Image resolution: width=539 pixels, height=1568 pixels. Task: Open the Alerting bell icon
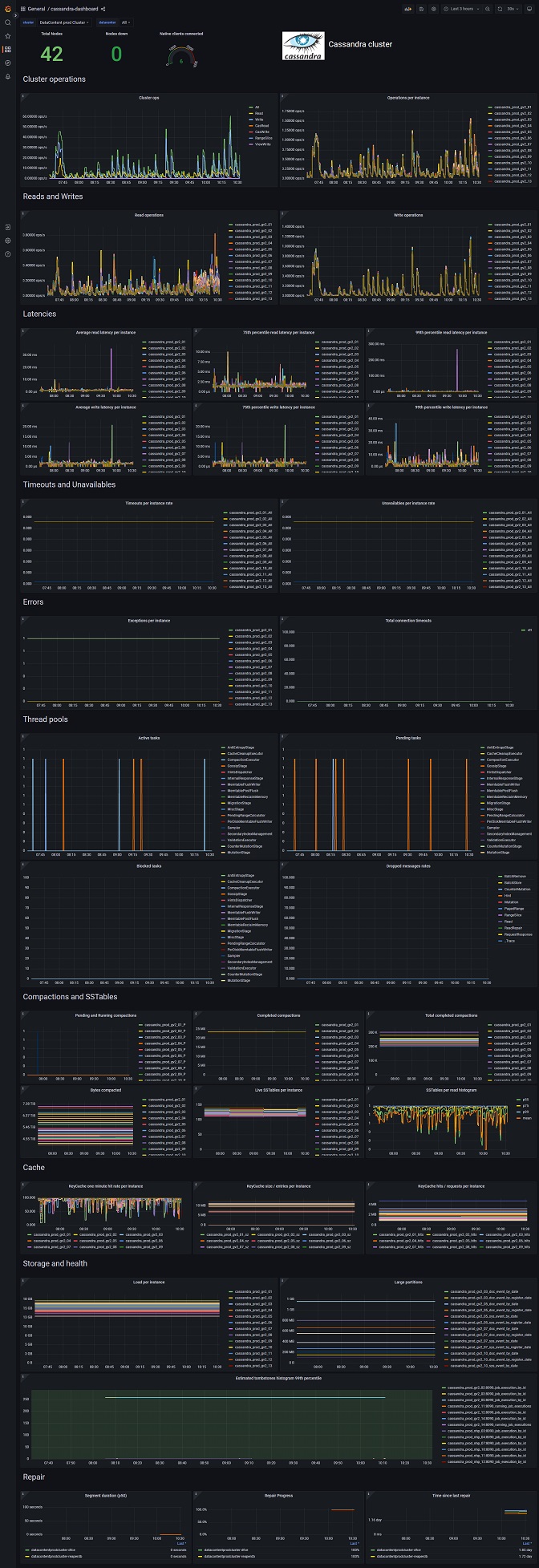coord(8,76)
